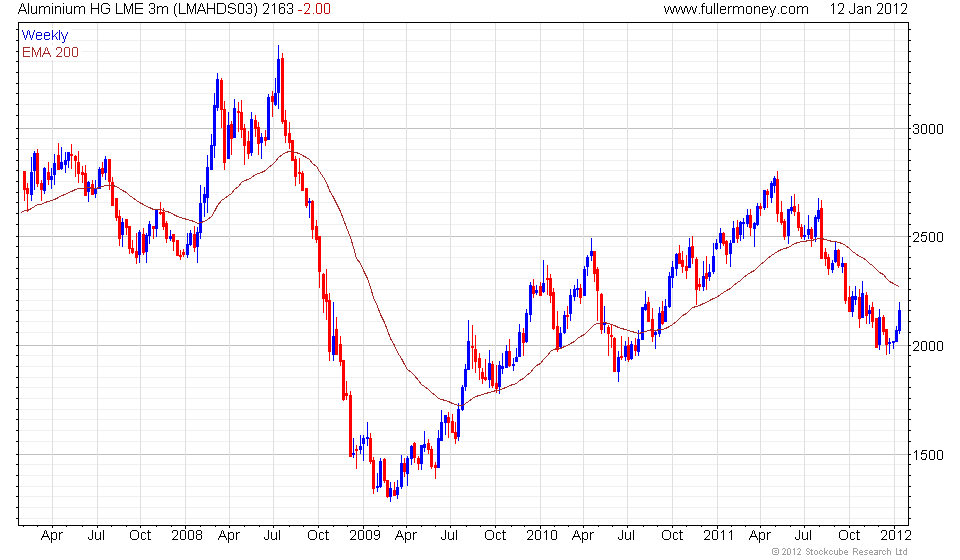Click the '3000' price axis label
The width and height of the screenshot is (960, 560).
(x=928, y=129)
